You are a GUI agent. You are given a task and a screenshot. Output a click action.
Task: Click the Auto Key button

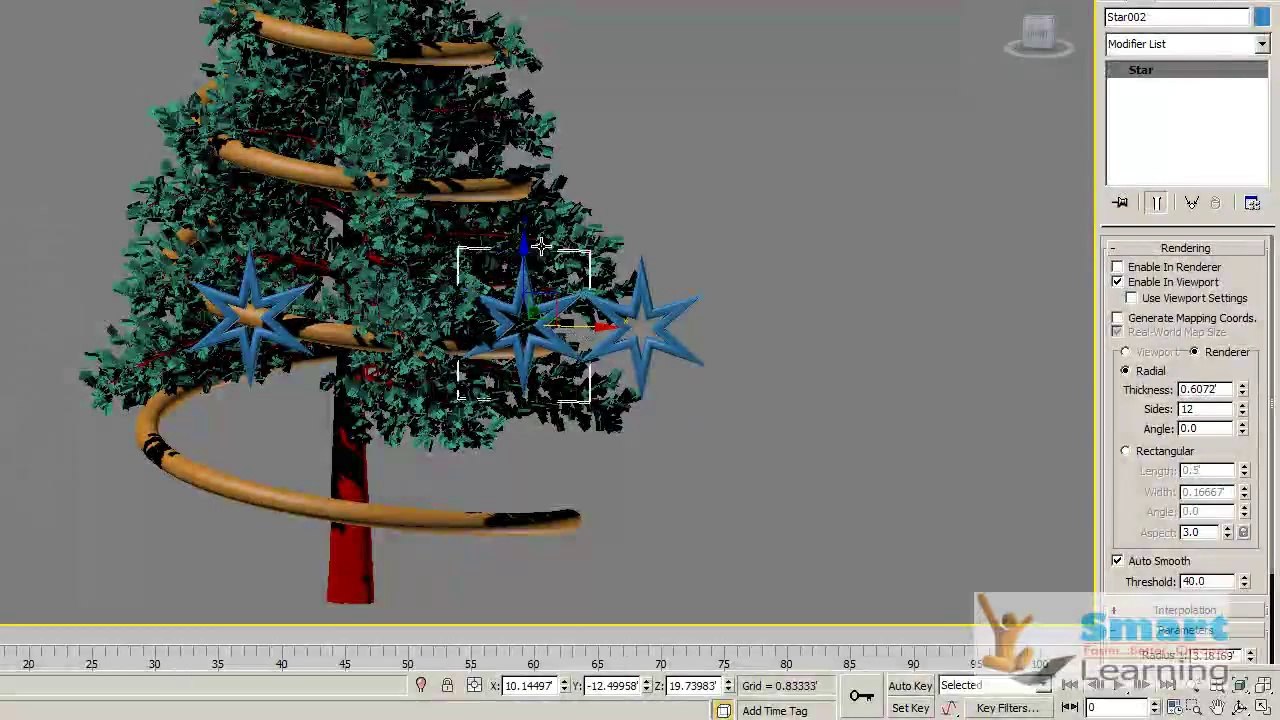tap(910, 686)
